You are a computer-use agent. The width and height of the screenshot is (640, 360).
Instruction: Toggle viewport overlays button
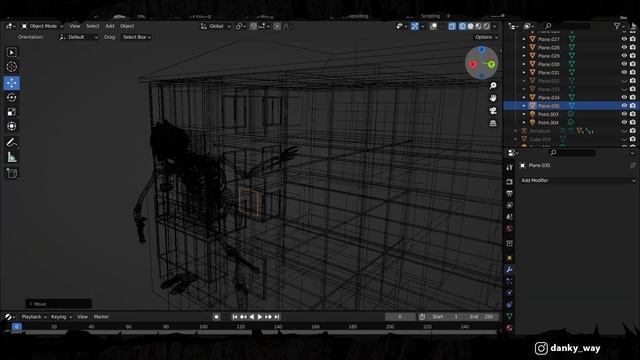433,26
